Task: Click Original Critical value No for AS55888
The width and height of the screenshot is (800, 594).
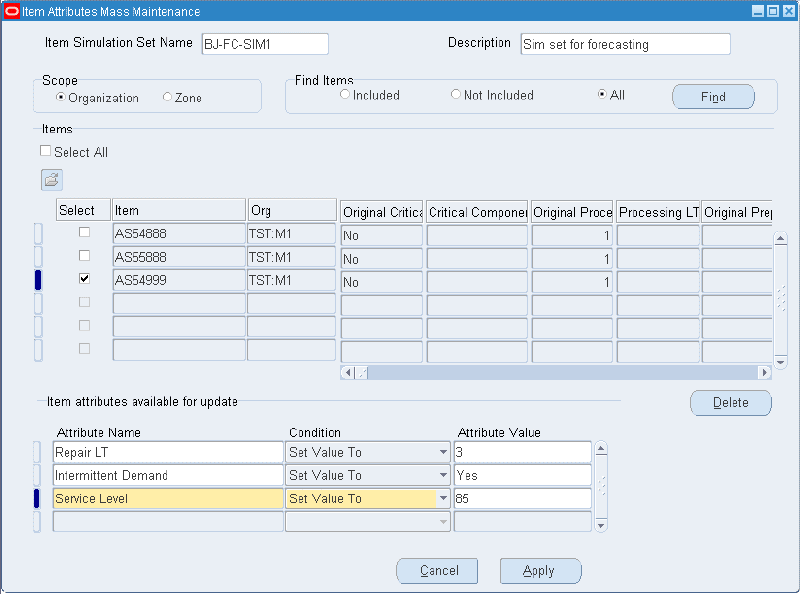Action: [382, 259]
